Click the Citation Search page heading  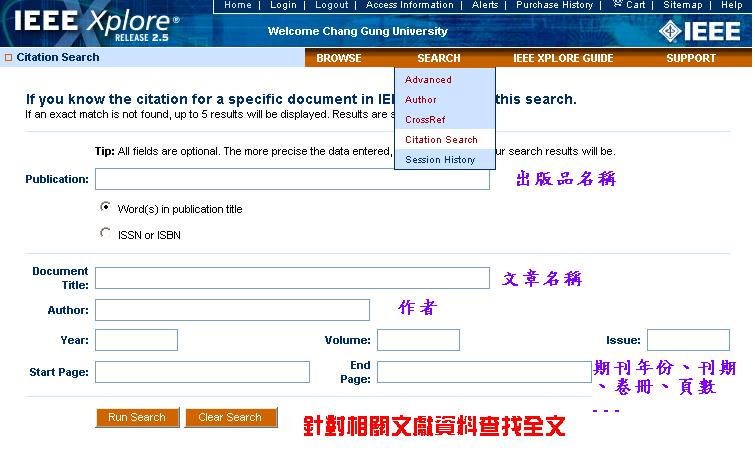58,57
